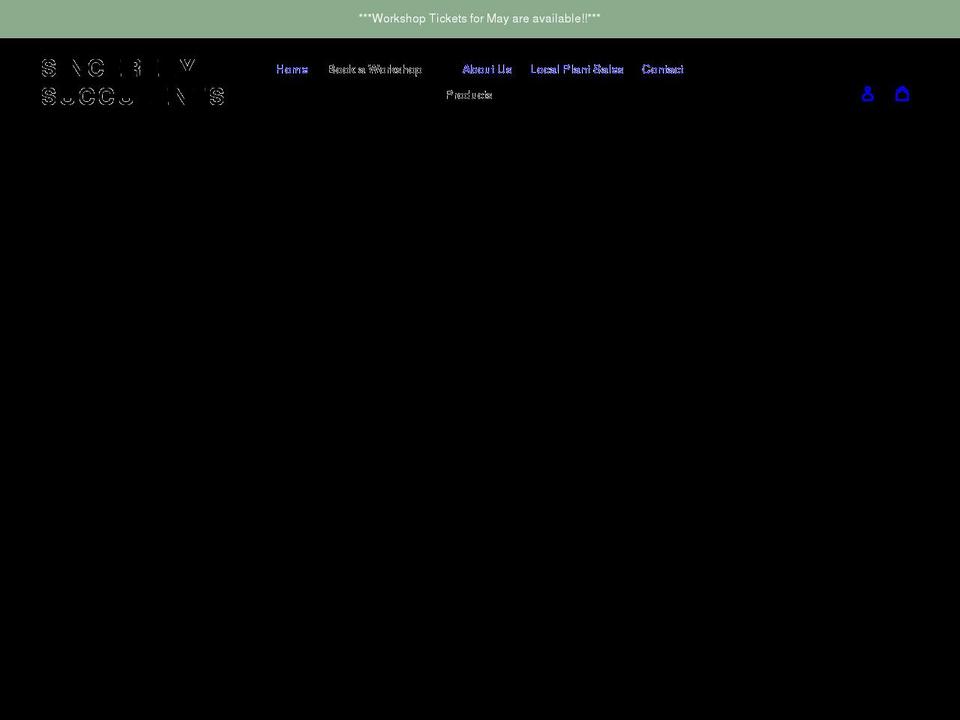View the cart using the bag icon

tap(902, 94)
